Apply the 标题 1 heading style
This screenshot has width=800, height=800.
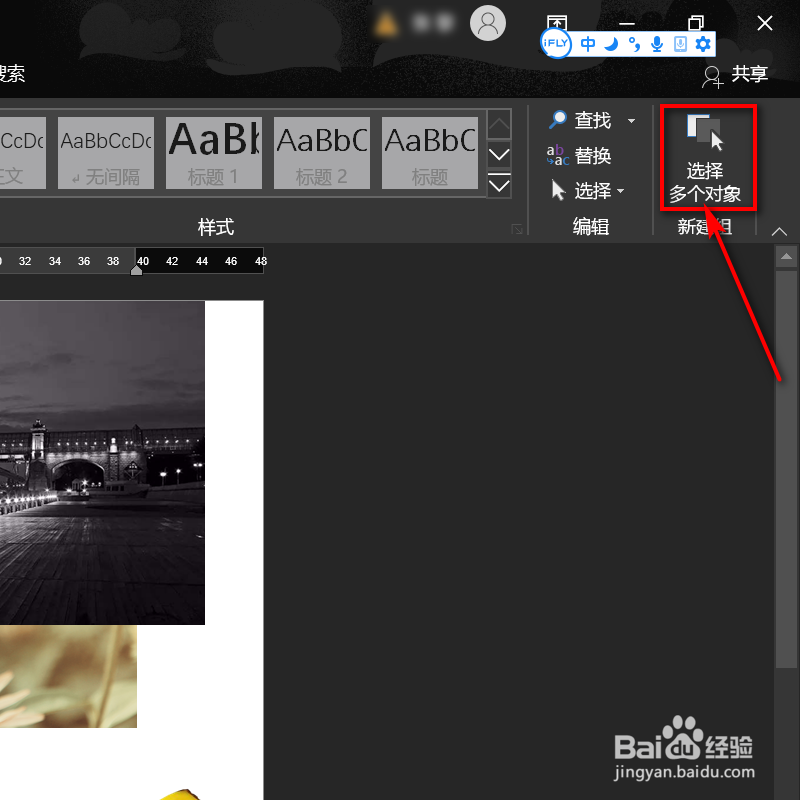tap(214, 153)
